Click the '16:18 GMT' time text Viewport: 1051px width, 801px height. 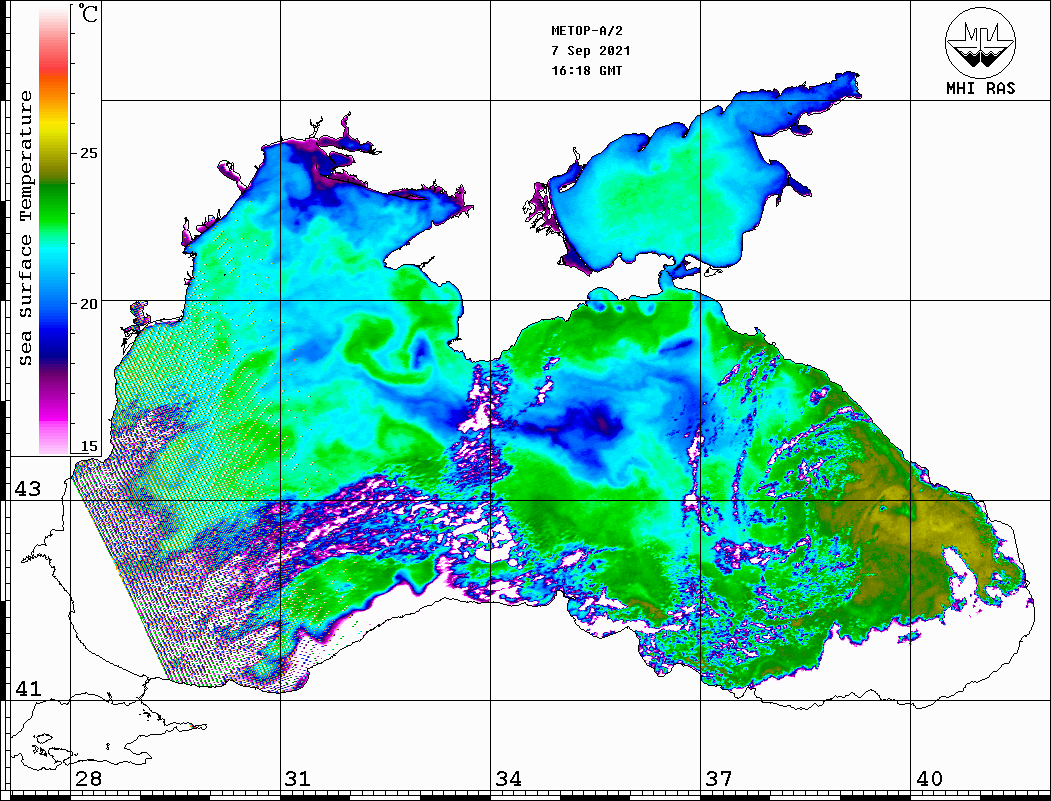587,70
